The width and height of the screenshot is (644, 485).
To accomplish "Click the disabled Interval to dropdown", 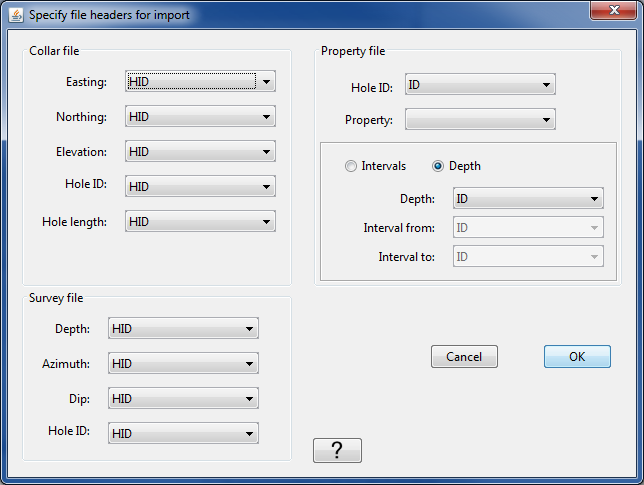I will [x=528, y=256].
